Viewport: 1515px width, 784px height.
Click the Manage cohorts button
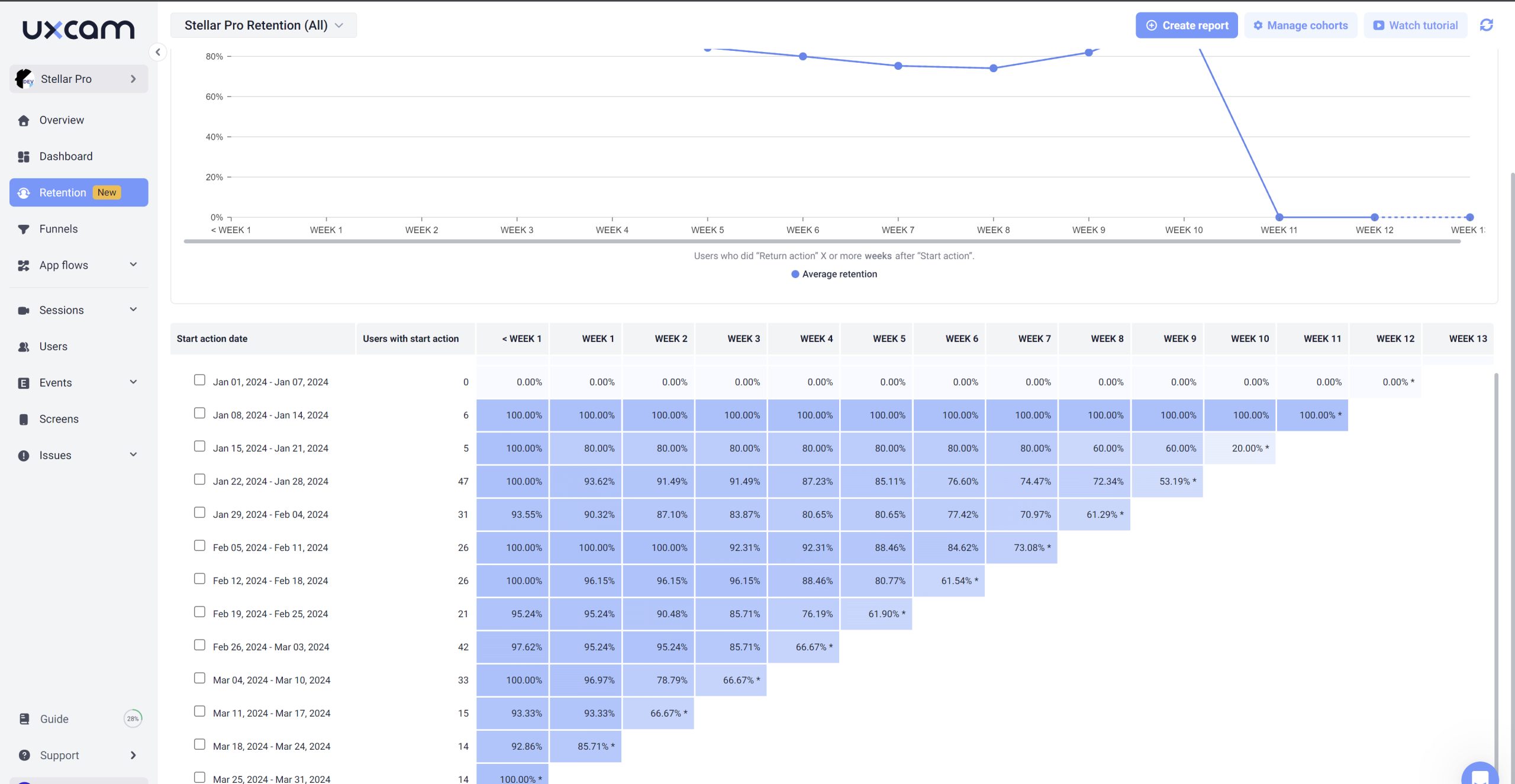pyautogui.click(x=1300, y=25)
